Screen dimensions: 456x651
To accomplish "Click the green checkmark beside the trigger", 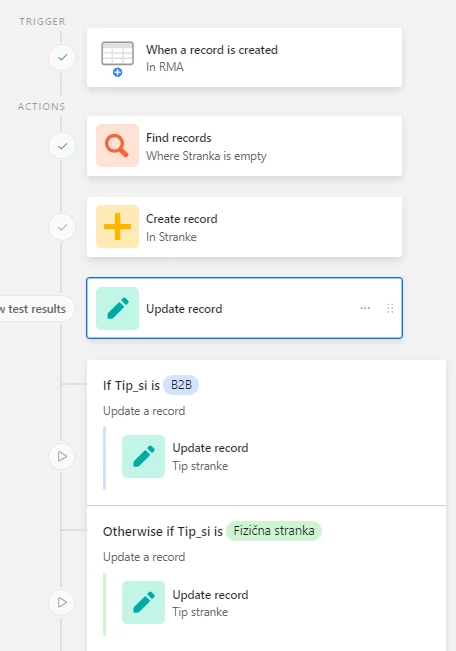I will click(62, 57).
